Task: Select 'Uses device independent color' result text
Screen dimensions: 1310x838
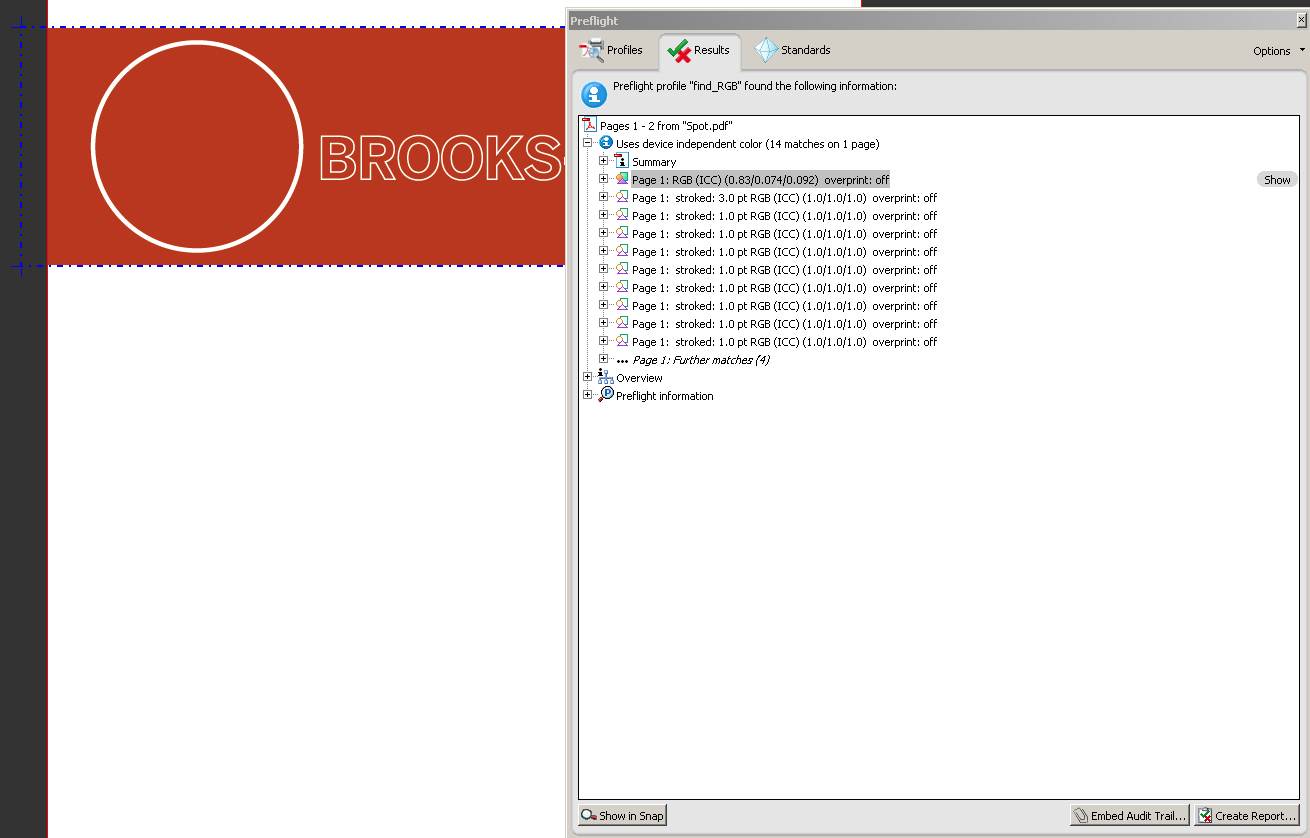Action: 747,144
